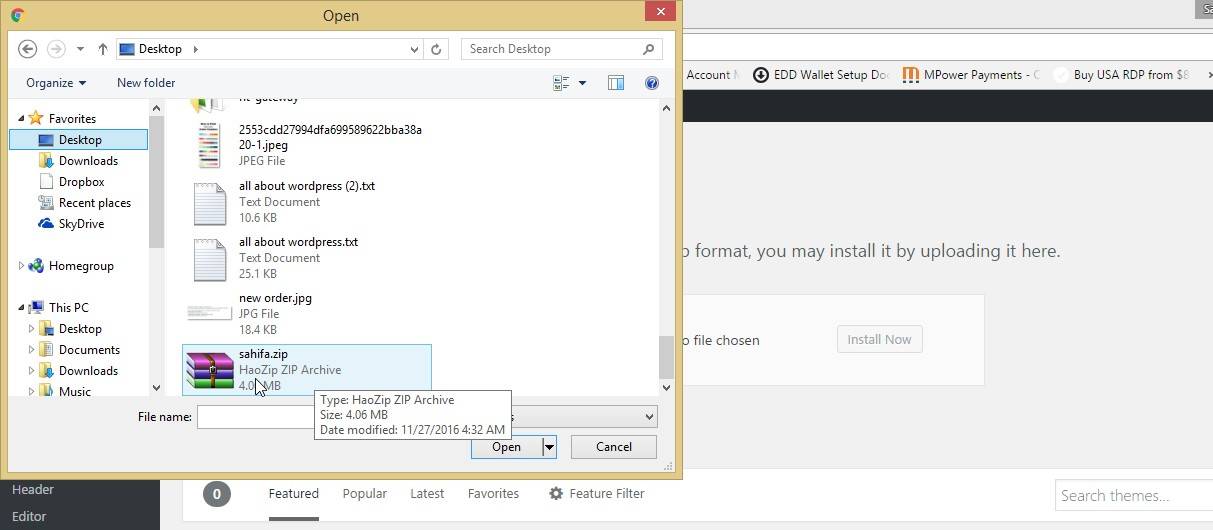The width and height of the screenshot is (1213, 530).
Task: Click the New folder button
Action: [x=146, y=83]
